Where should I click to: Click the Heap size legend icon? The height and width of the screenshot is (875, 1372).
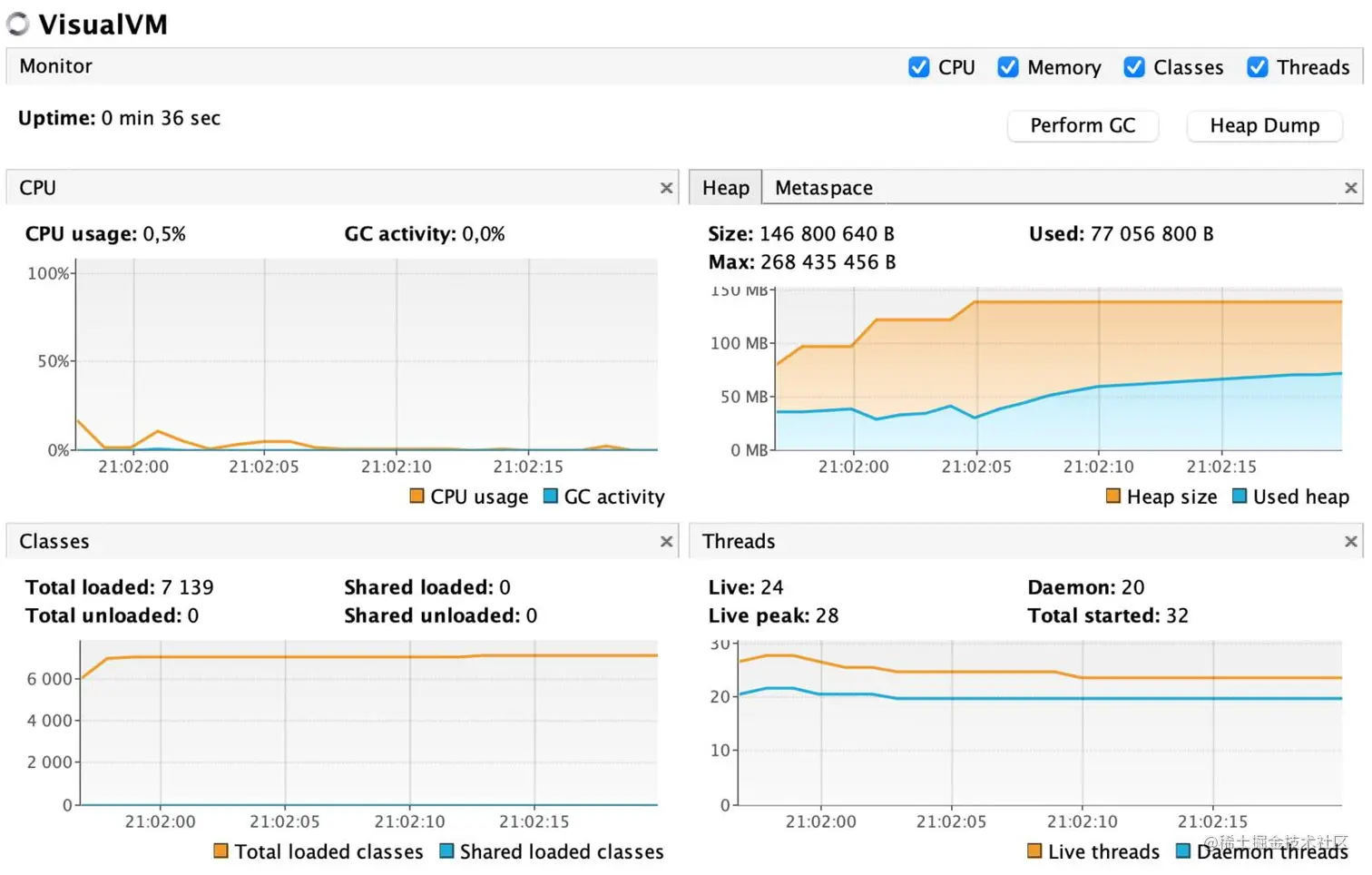coord(1112,496)
